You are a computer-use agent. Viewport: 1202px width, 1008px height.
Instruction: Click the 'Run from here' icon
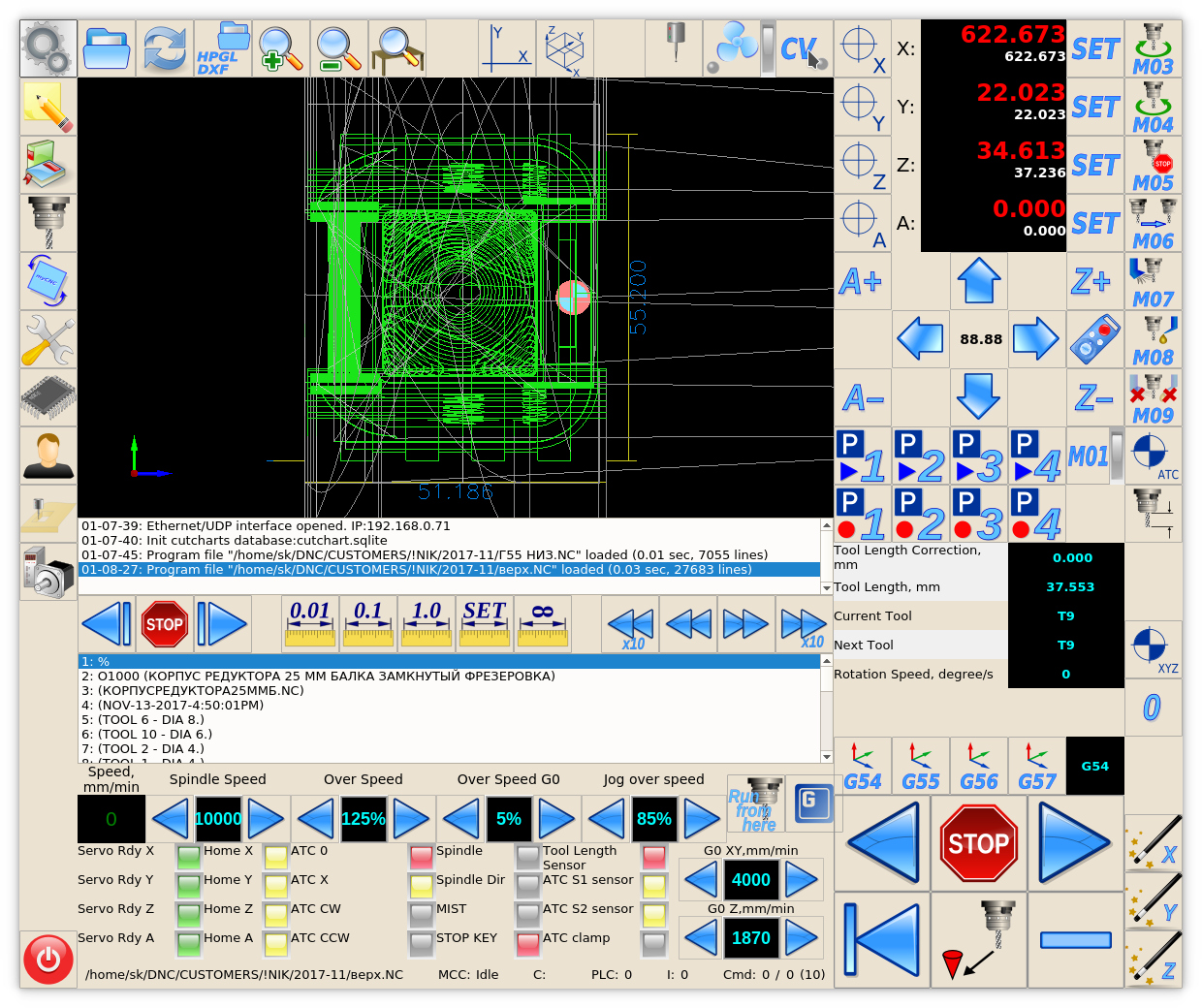click(x=754, y=804)
